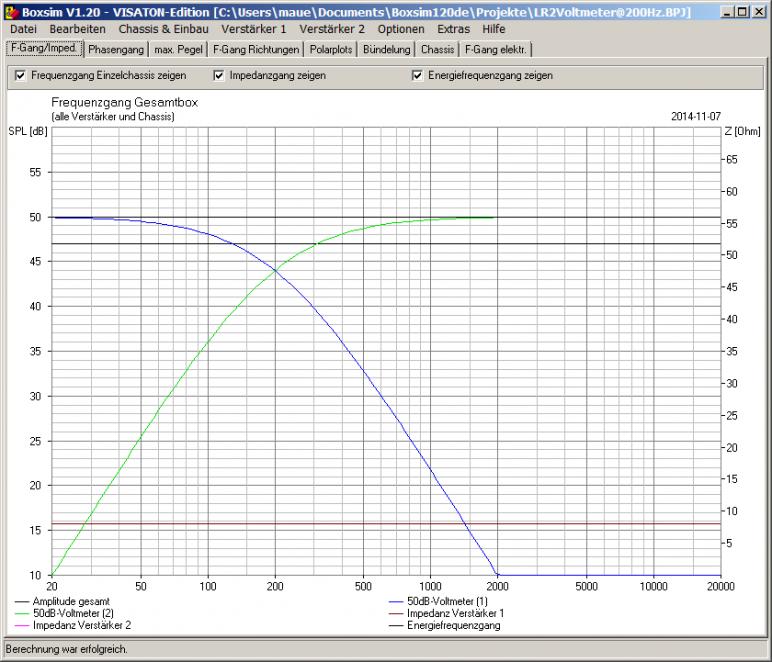Open the Datei menu
772x662 pixels.
click(x=23, y=30)
